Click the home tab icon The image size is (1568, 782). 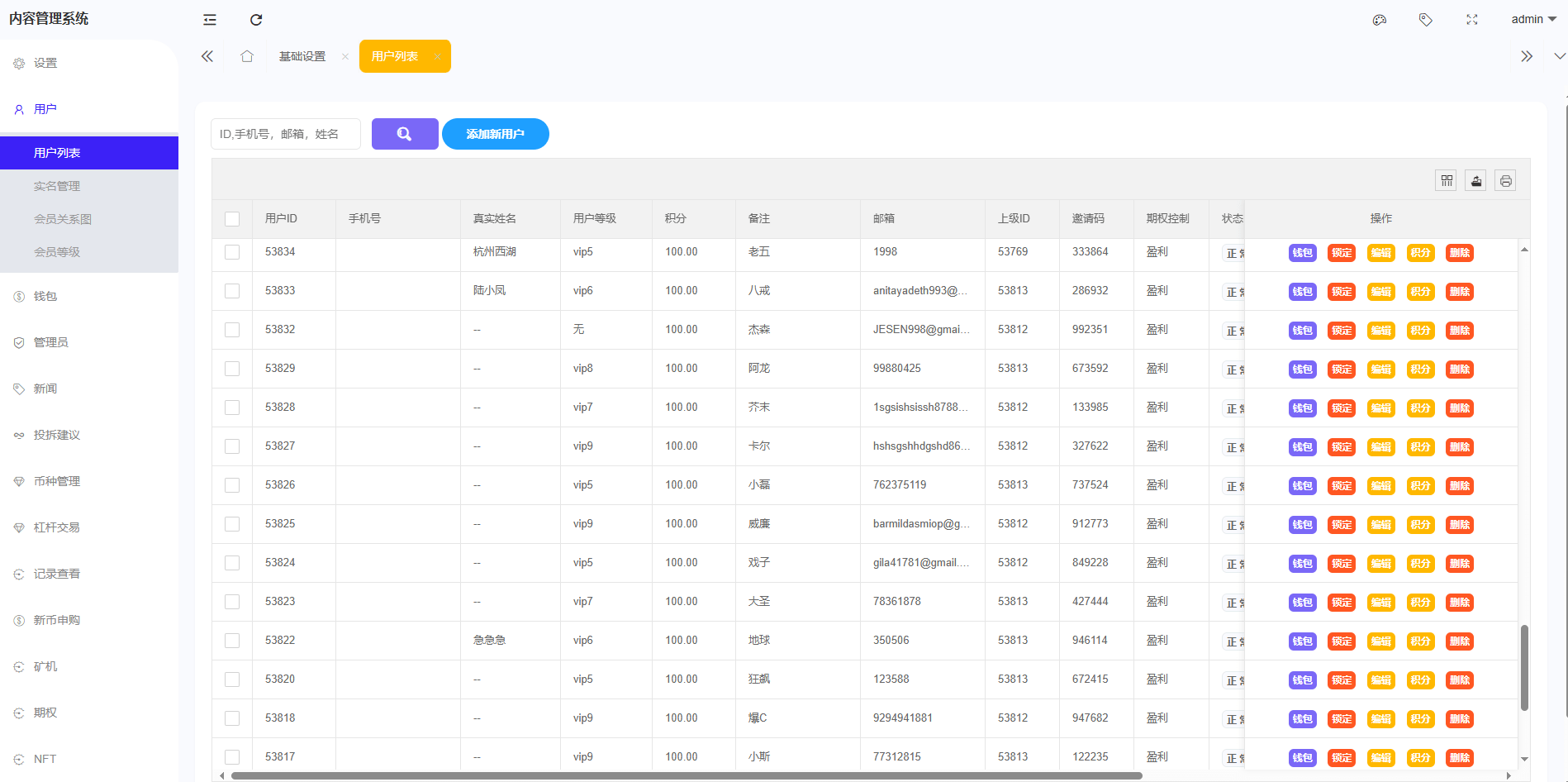tap(246, 56)
